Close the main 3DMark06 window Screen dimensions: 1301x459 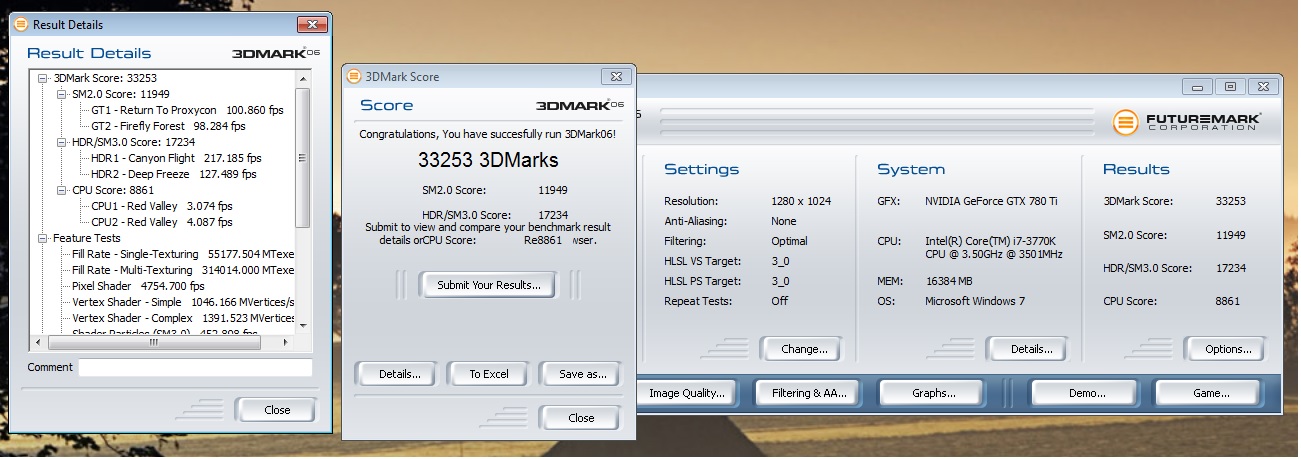point(1263,87)
